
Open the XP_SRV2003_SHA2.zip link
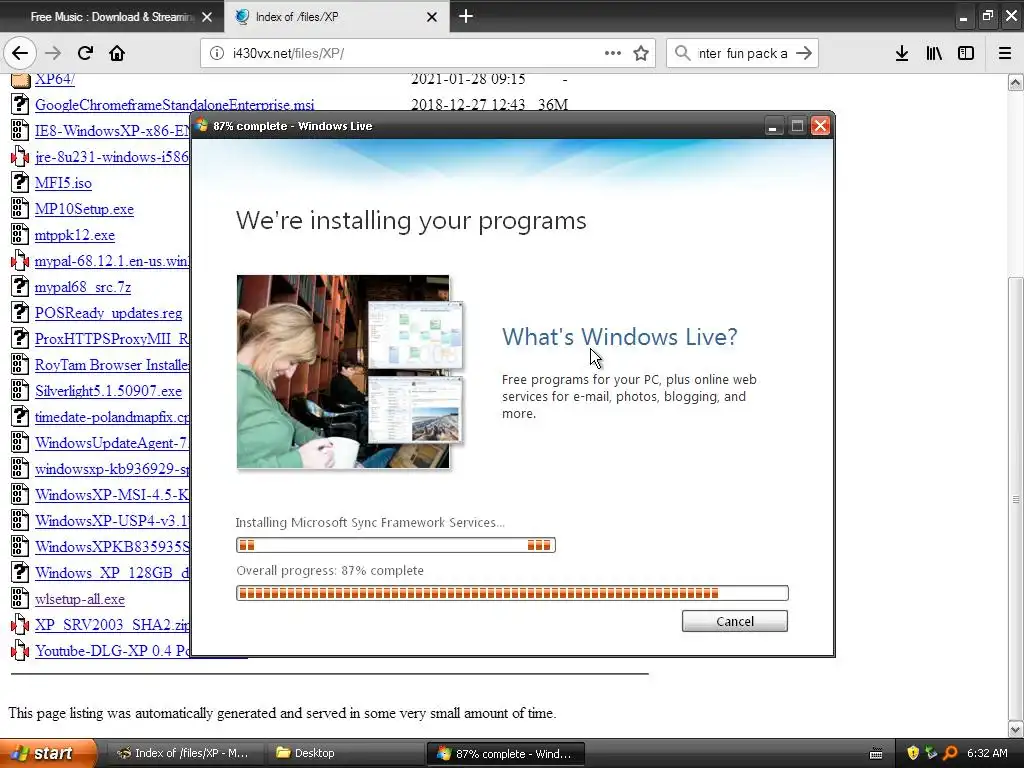tap(112, 624)
